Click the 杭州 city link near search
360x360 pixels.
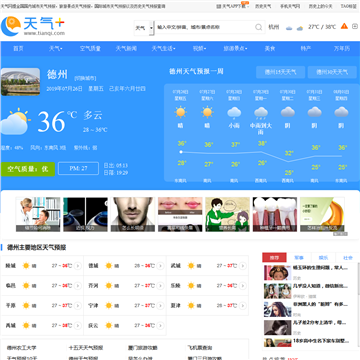pyautogui.click(x=274, y=27)
